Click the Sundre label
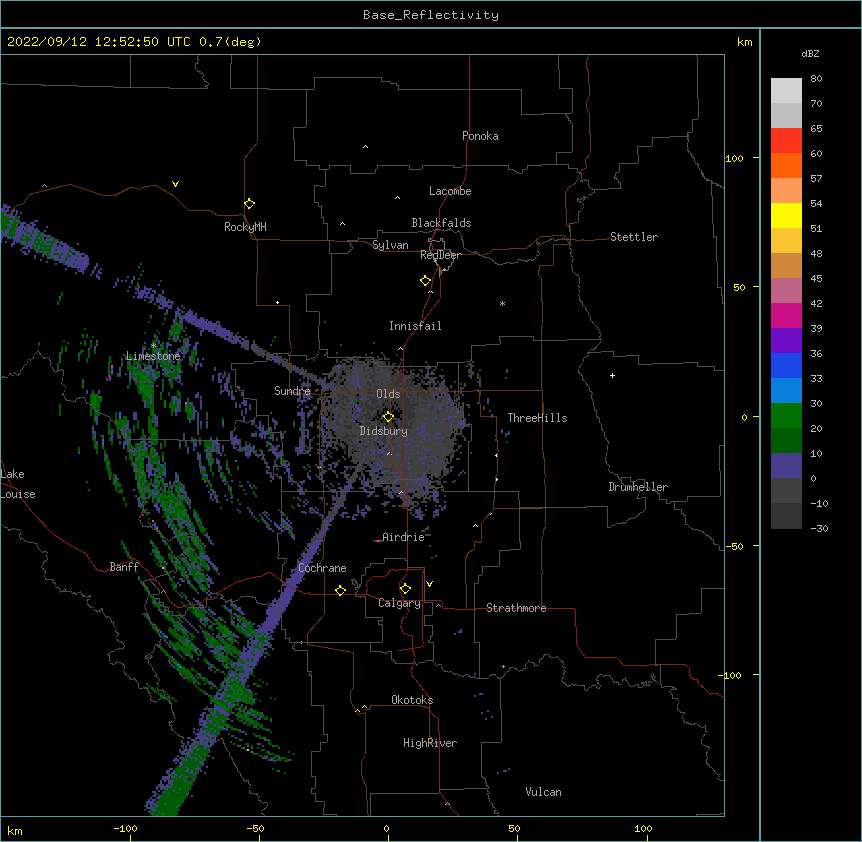 pos(292,391)
